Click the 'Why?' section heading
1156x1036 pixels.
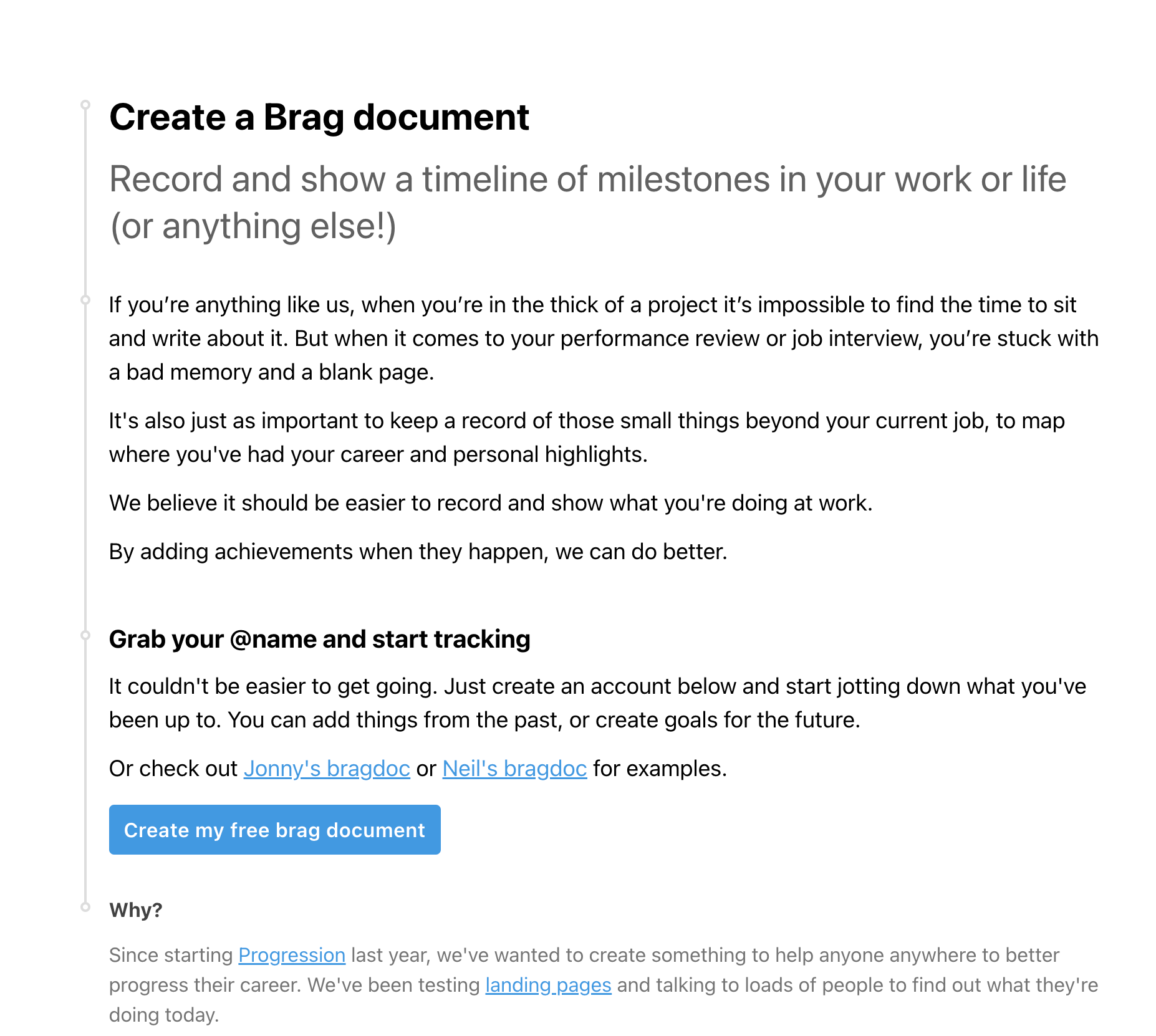pos(136,910)
